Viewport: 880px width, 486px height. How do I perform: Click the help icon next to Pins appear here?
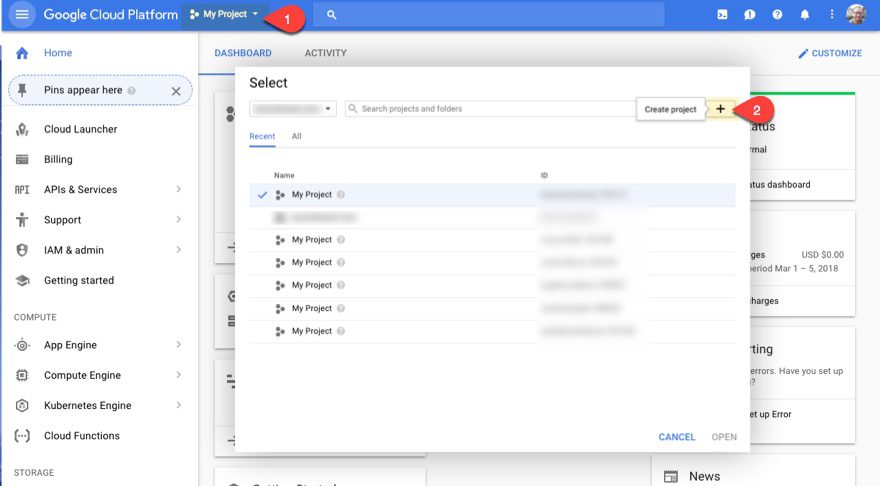point(131,90)
